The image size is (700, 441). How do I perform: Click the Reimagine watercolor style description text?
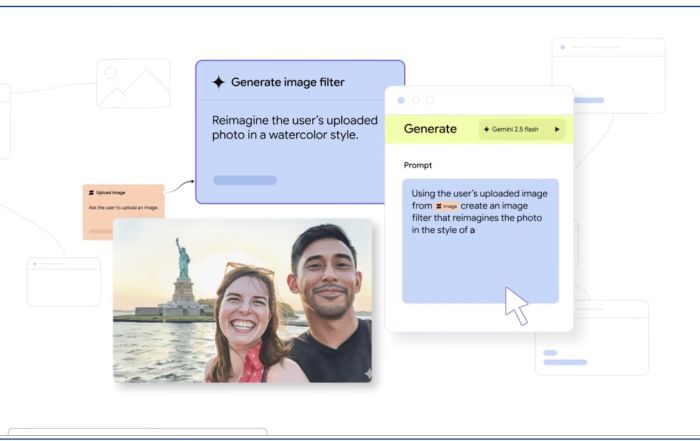tap(285, 127)
